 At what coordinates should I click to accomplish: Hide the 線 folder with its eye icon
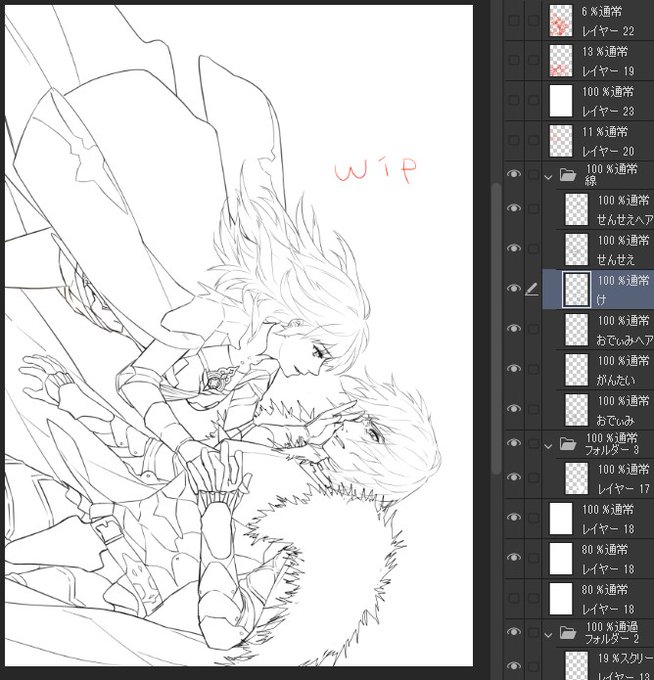click(514, 174)
